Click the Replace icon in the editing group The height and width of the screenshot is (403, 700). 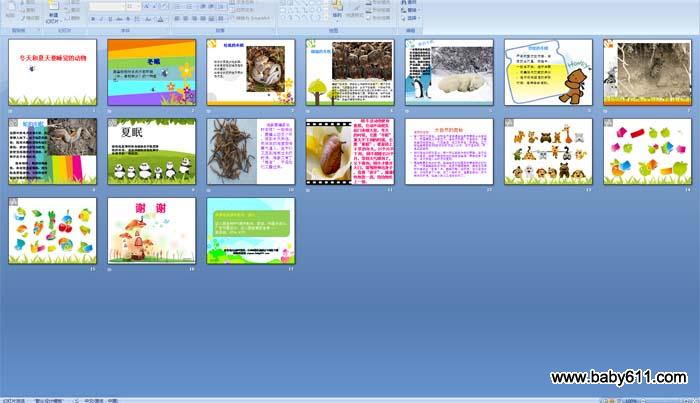[408, 10]
